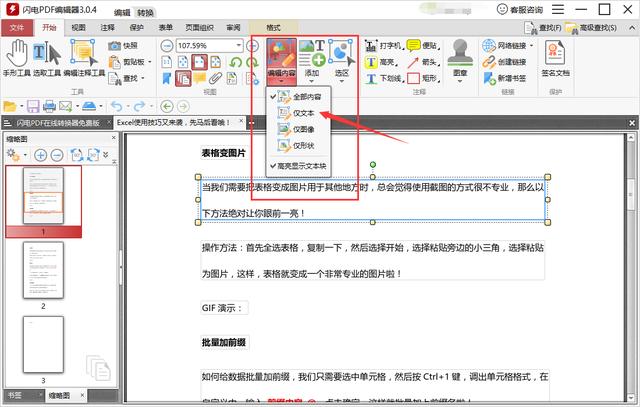Switch to the 页面组织 ribbon tab
Screen dimensions: 640x407
200,28
